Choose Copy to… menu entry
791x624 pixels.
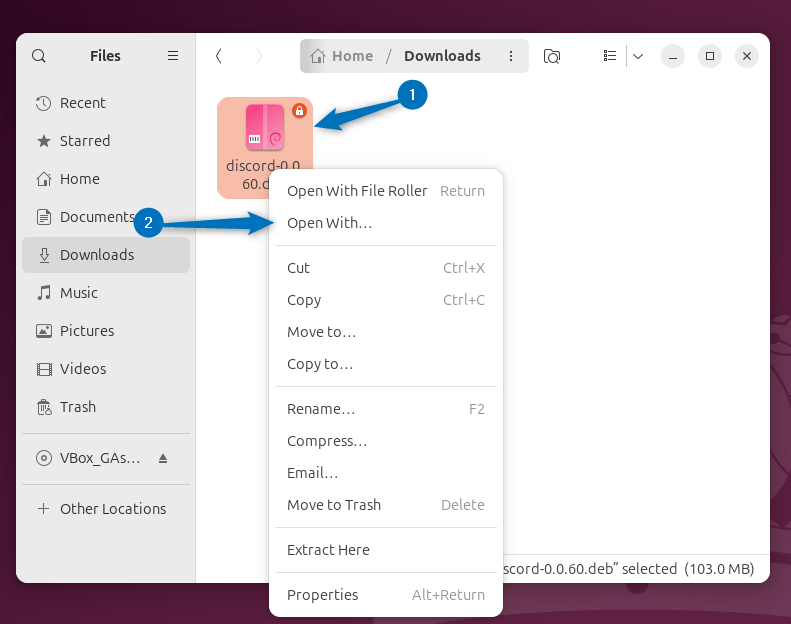[x=386, y=364]
